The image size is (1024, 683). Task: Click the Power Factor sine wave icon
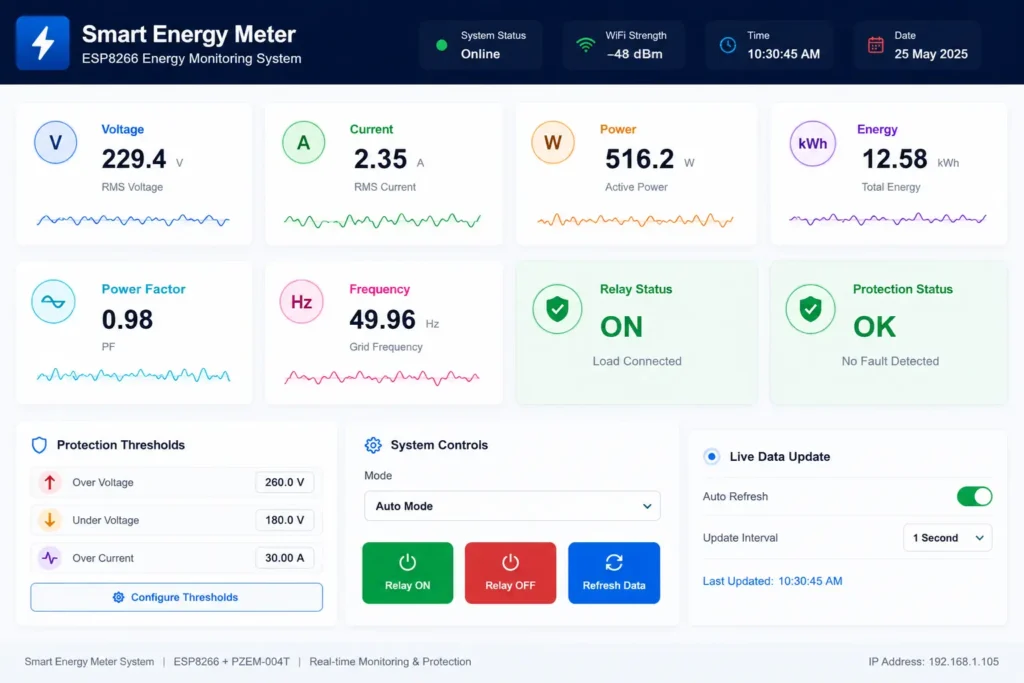coord(54,302)
